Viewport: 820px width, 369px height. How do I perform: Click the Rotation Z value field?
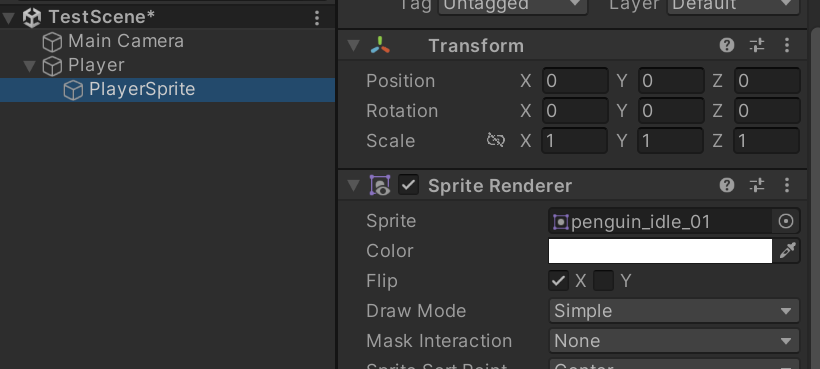(767, 111)
